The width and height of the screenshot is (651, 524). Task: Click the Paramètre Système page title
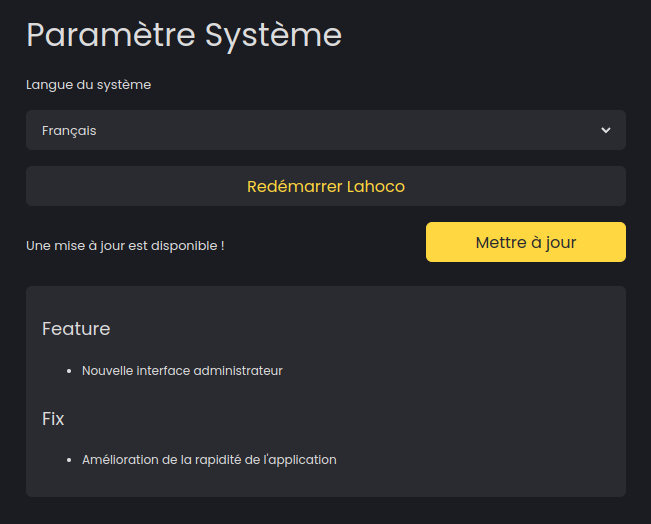pos(184,35)
